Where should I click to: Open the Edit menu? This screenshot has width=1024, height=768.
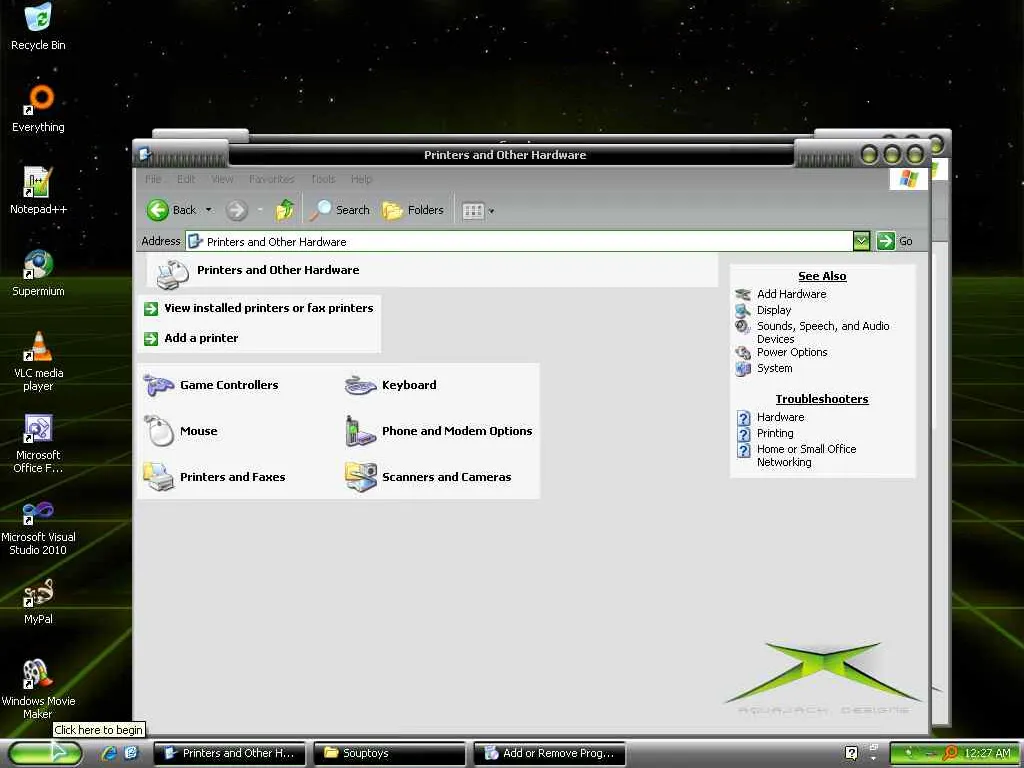point(186,179)
